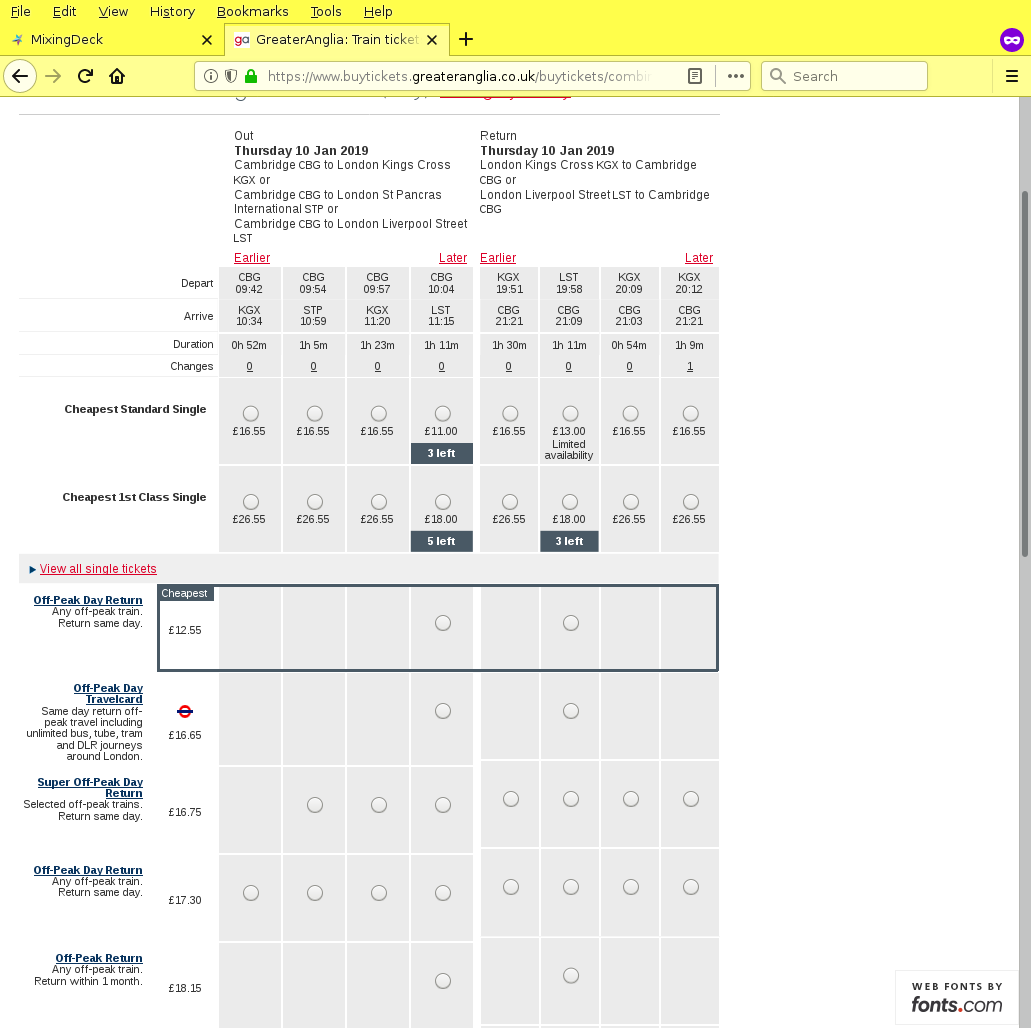
Task: Open the browser home page
Action: 117,76
